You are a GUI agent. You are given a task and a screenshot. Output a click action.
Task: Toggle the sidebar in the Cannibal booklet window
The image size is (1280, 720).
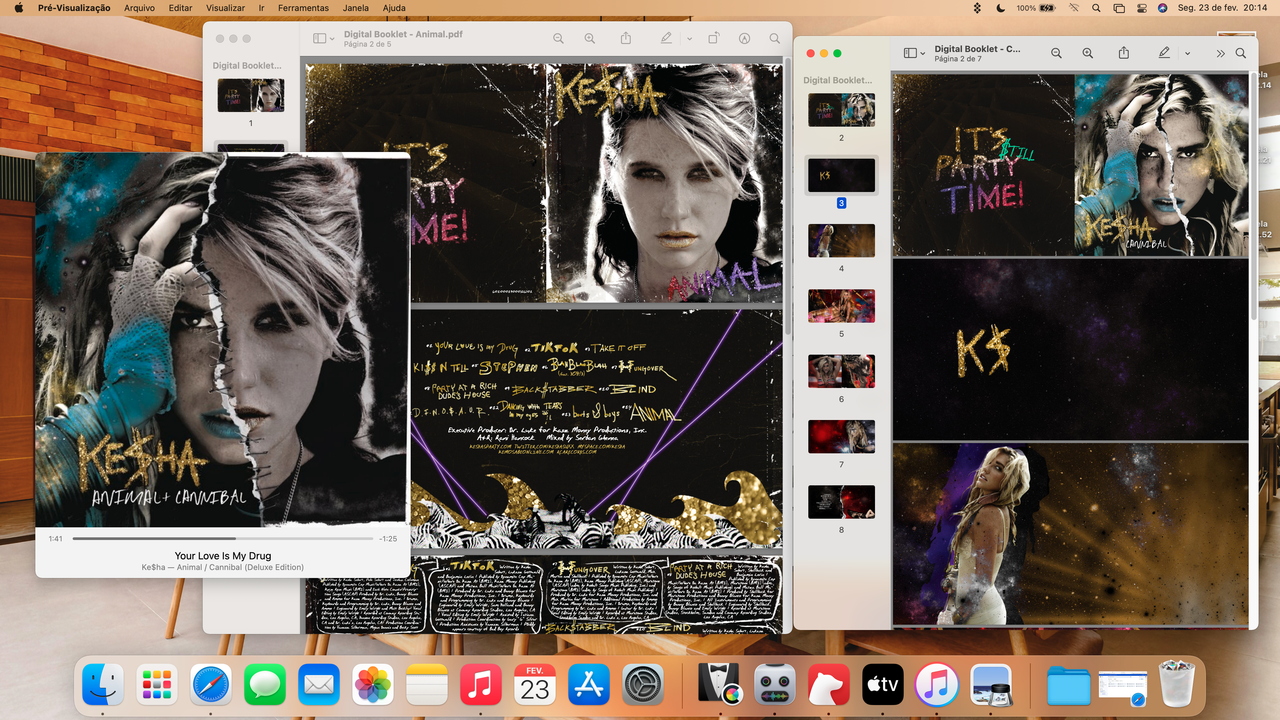pyautogui.click(x=910, y=53)
